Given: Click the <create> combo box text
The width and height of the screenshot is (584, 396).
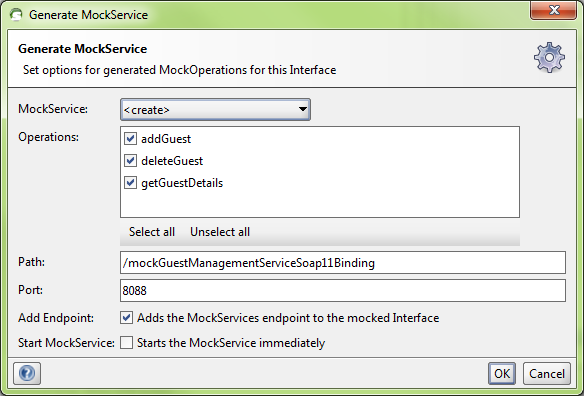Looking at the screenshot, I should tap(147, 110).
